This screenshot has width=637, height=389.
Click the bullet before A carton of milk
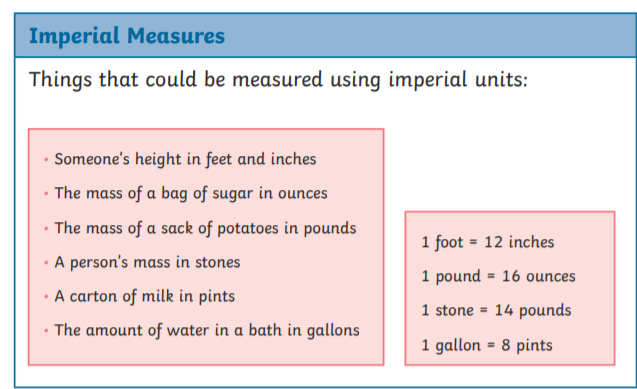coord(46,297)
